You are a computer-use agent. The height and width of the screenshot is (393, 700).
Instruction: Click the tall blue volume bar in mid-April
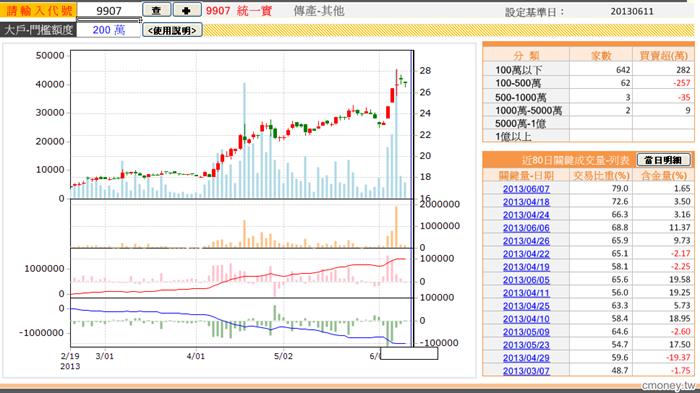tap(244, 141)
